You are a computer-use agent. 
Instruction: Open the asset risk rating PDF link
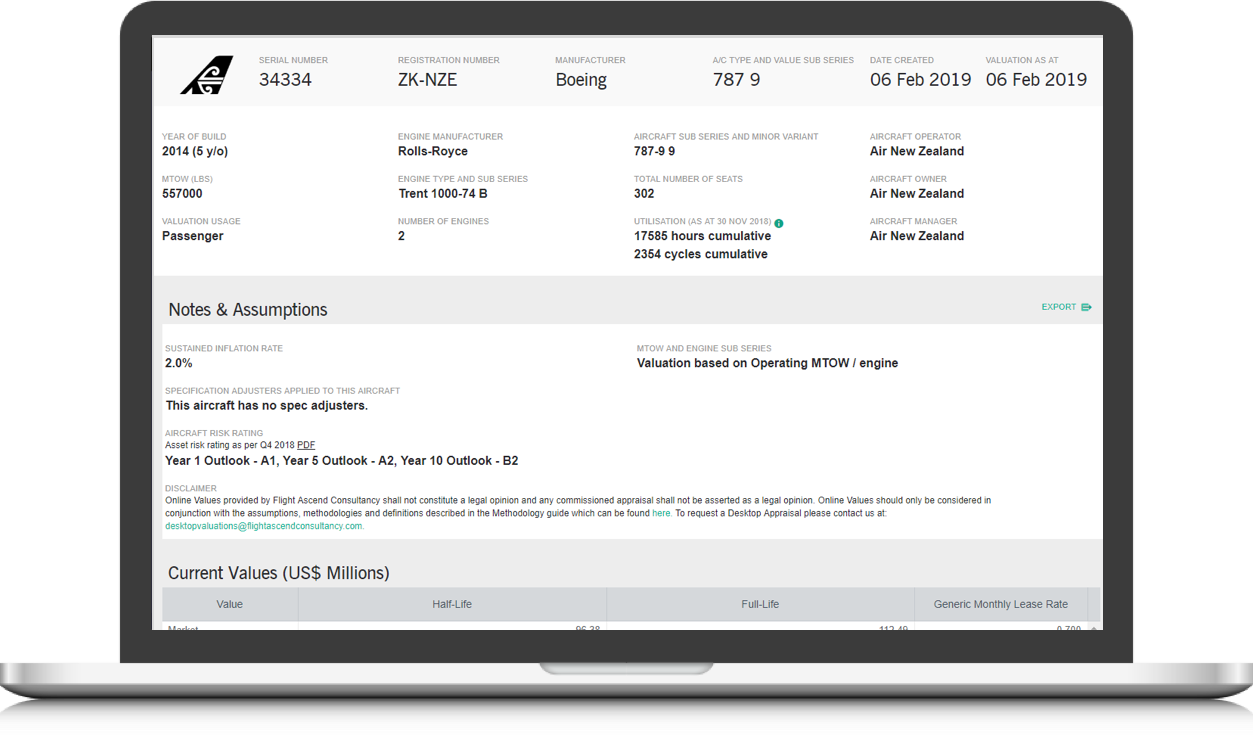click(x=306, y=445)
